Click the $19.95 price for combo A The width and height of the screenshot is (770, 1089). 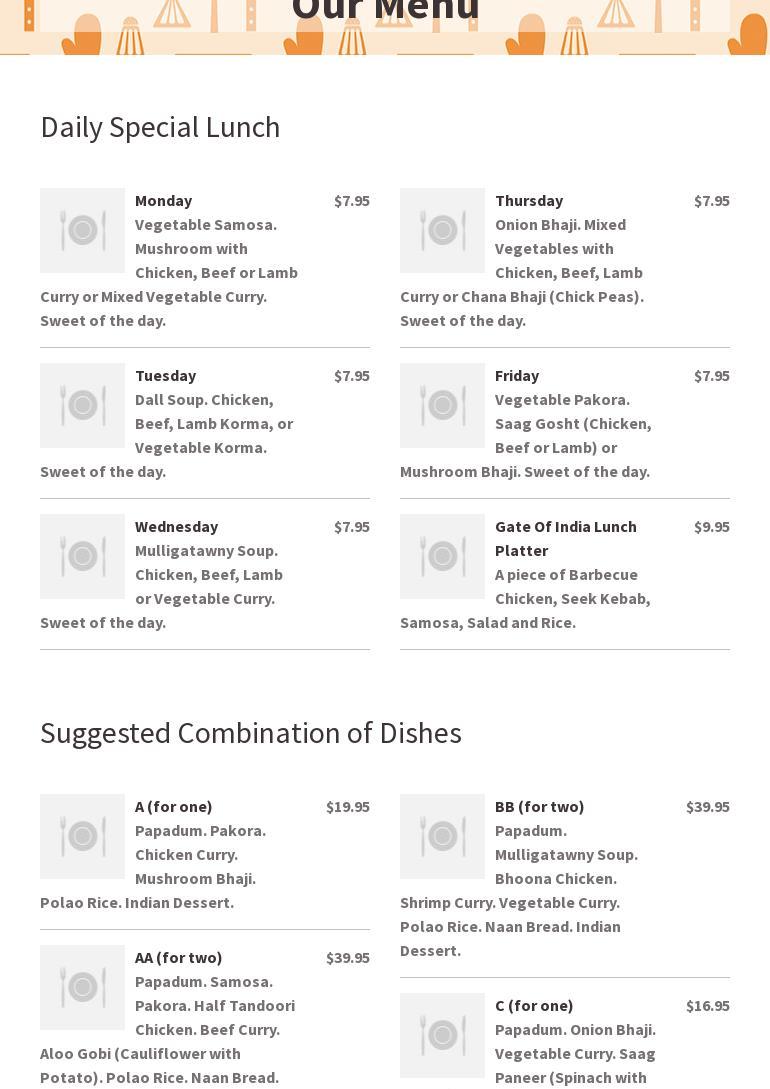pos(347,806)
